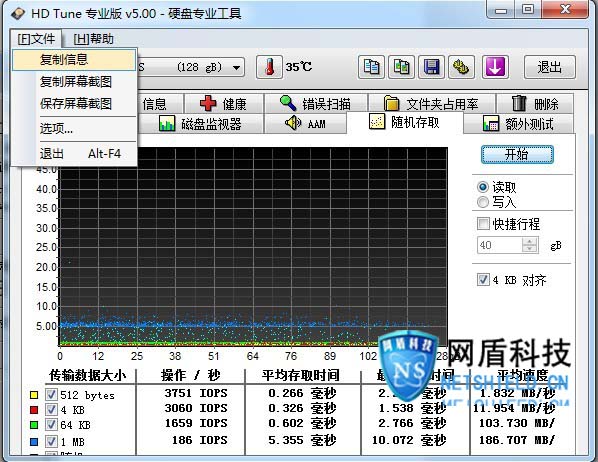Choose 退出 Alt-F4 from the file menu

click(74, 154)
